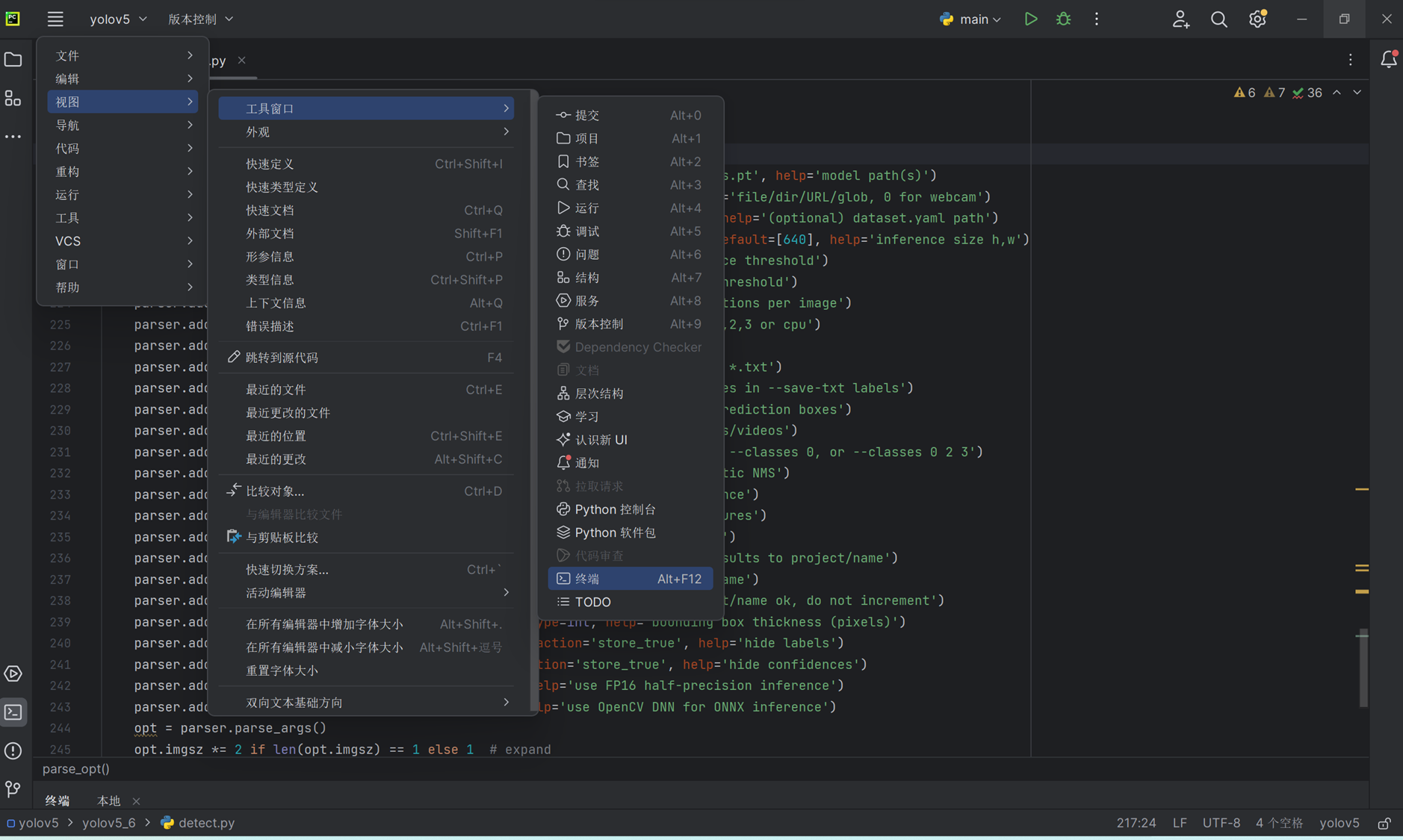This screenshot has width=1403, height=840.
Task: Open the Problems view icon
Action: click(x=13, y=751)
